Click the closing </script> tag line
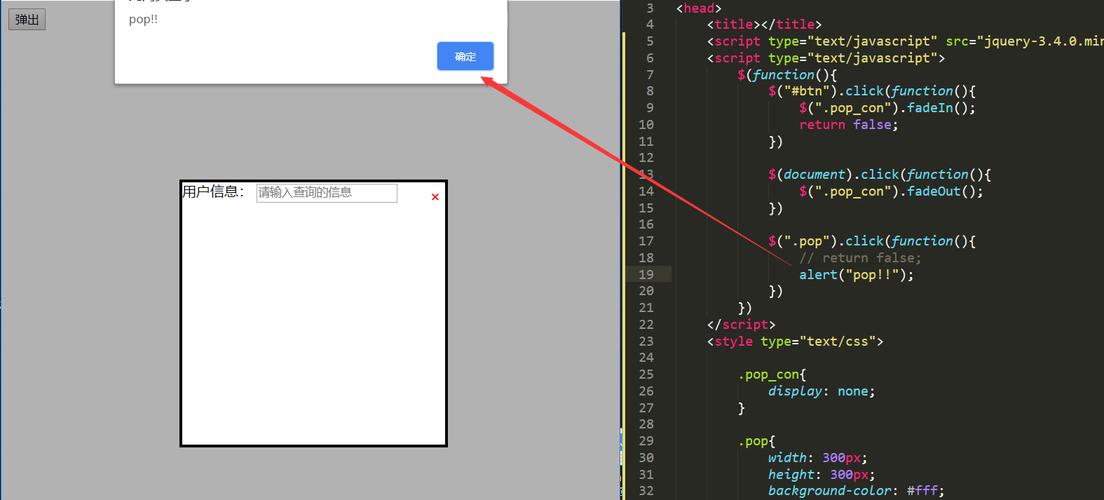Screen dimensions: 1104x500 [x=741, y=325]
